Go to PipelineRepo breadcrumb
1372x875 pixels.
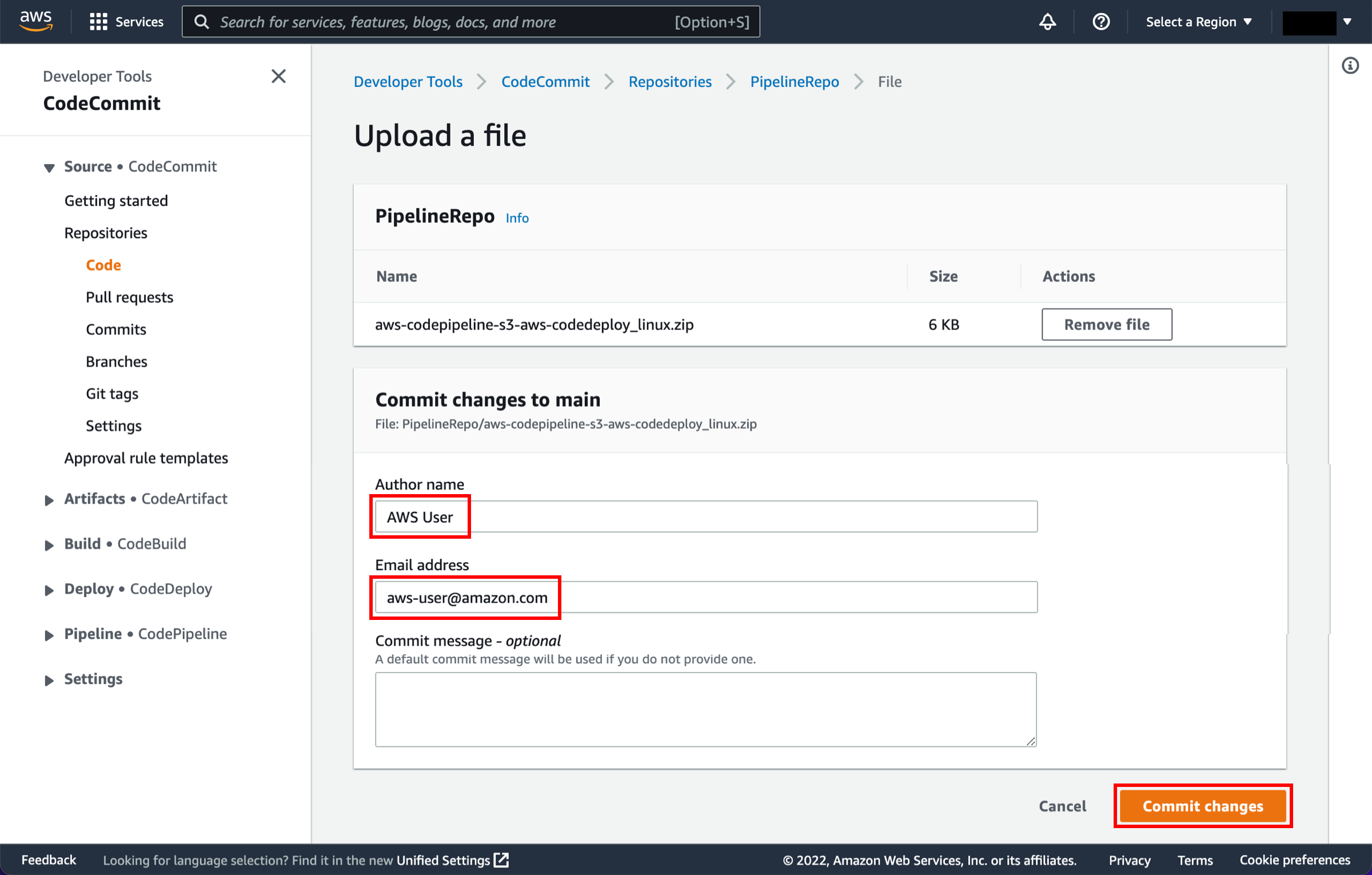[795, 81]
